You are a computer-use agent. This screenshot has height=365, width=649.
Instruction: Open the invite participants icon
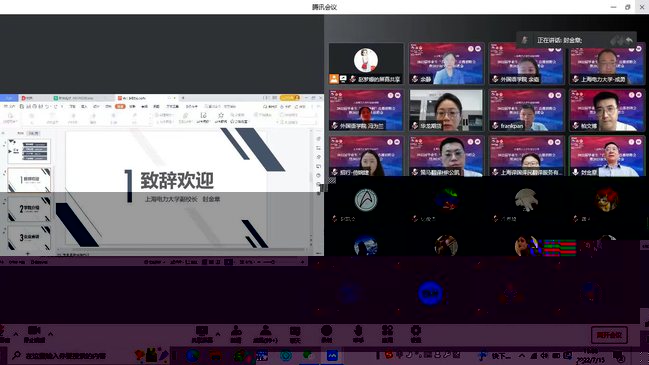tap(236, 334)
